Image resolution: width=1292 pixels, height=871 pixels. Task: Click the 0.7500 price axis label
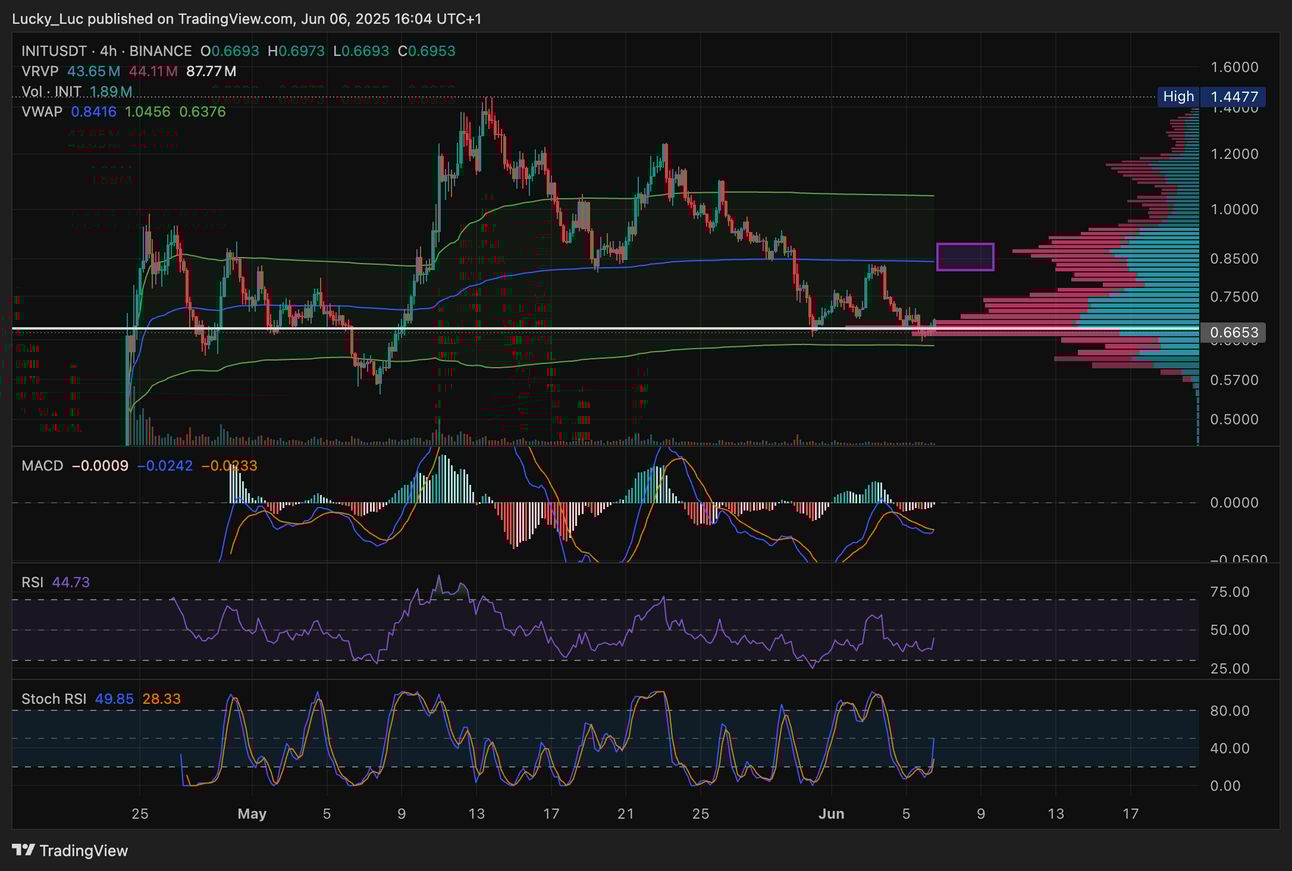click(1234, 297)
